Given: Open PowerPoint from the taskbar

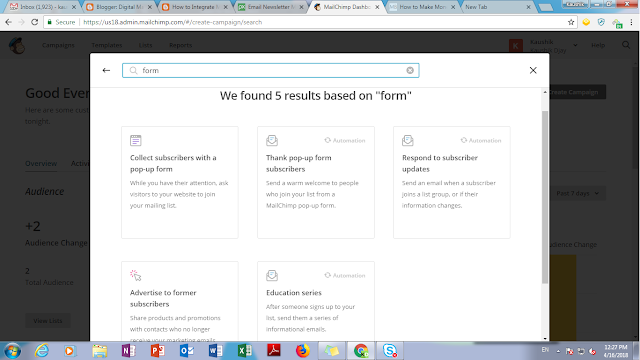Looking at the screenshot, I should pyautogui.click(x=158, y=351).
